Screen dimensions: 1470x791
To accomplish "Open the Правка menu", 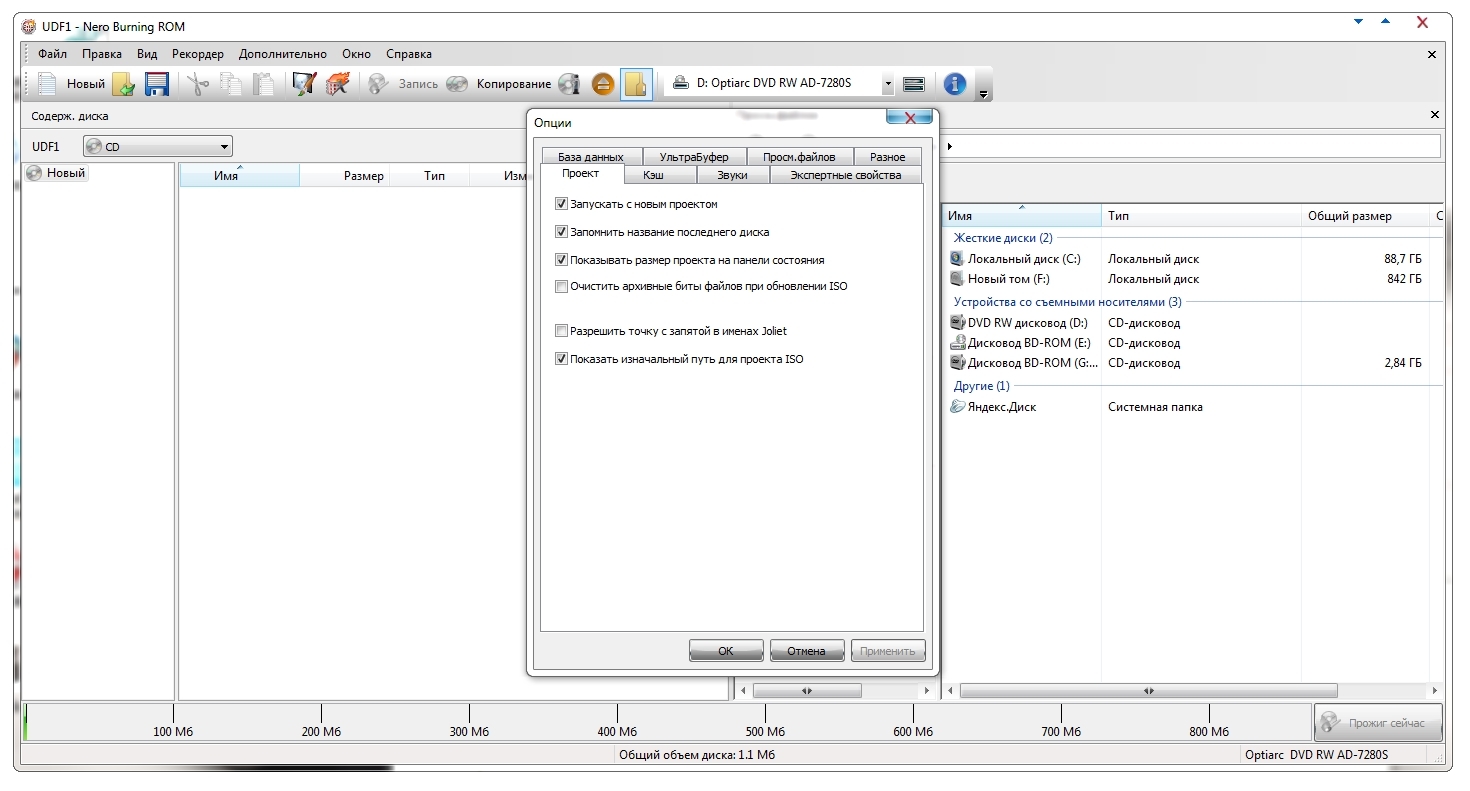I will coord(102,54).
